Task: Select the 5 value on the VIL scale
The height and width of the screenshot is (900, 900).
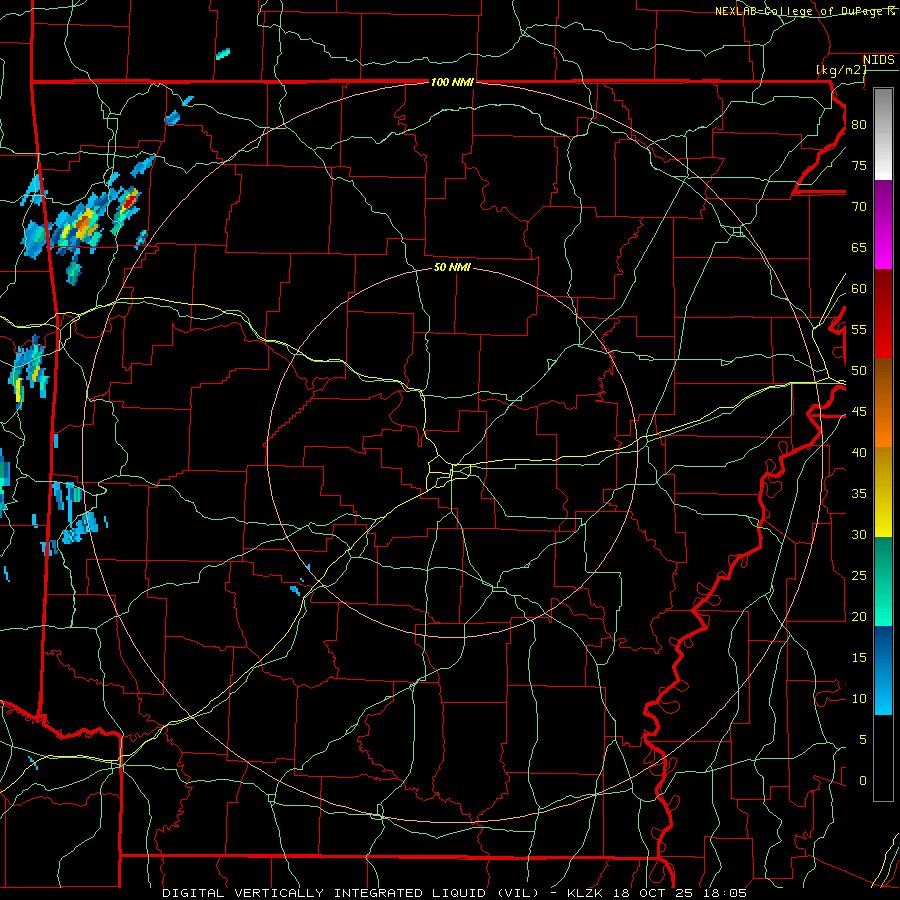Action: click(863, 739)
